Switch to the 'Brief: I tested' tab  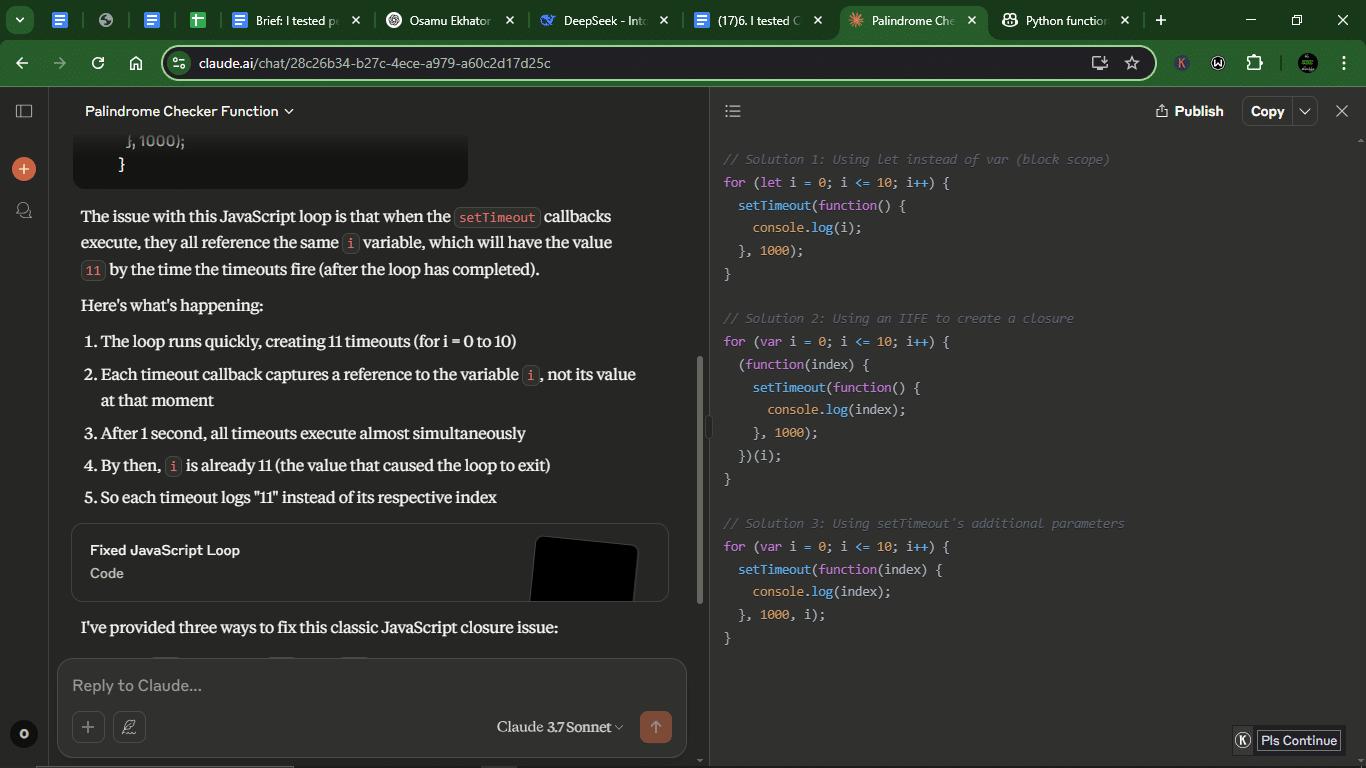[297, 20]
